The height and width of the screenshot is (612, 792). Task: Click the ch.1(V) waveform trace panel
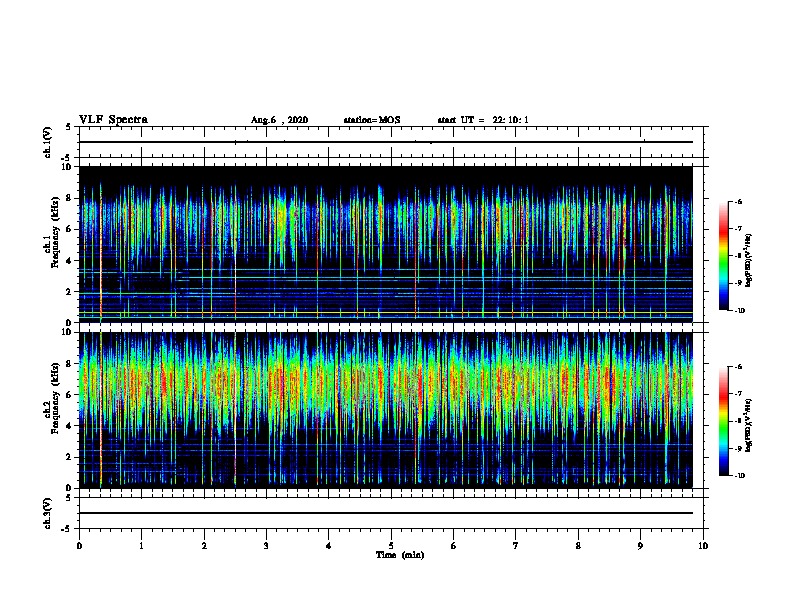pyautogui.click(x=391, y=142)
